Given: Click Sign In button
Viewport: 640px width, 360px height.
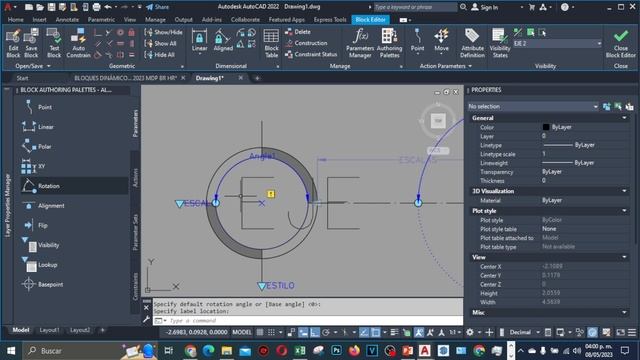Looking at the screenshot, I should pos(485,7).
